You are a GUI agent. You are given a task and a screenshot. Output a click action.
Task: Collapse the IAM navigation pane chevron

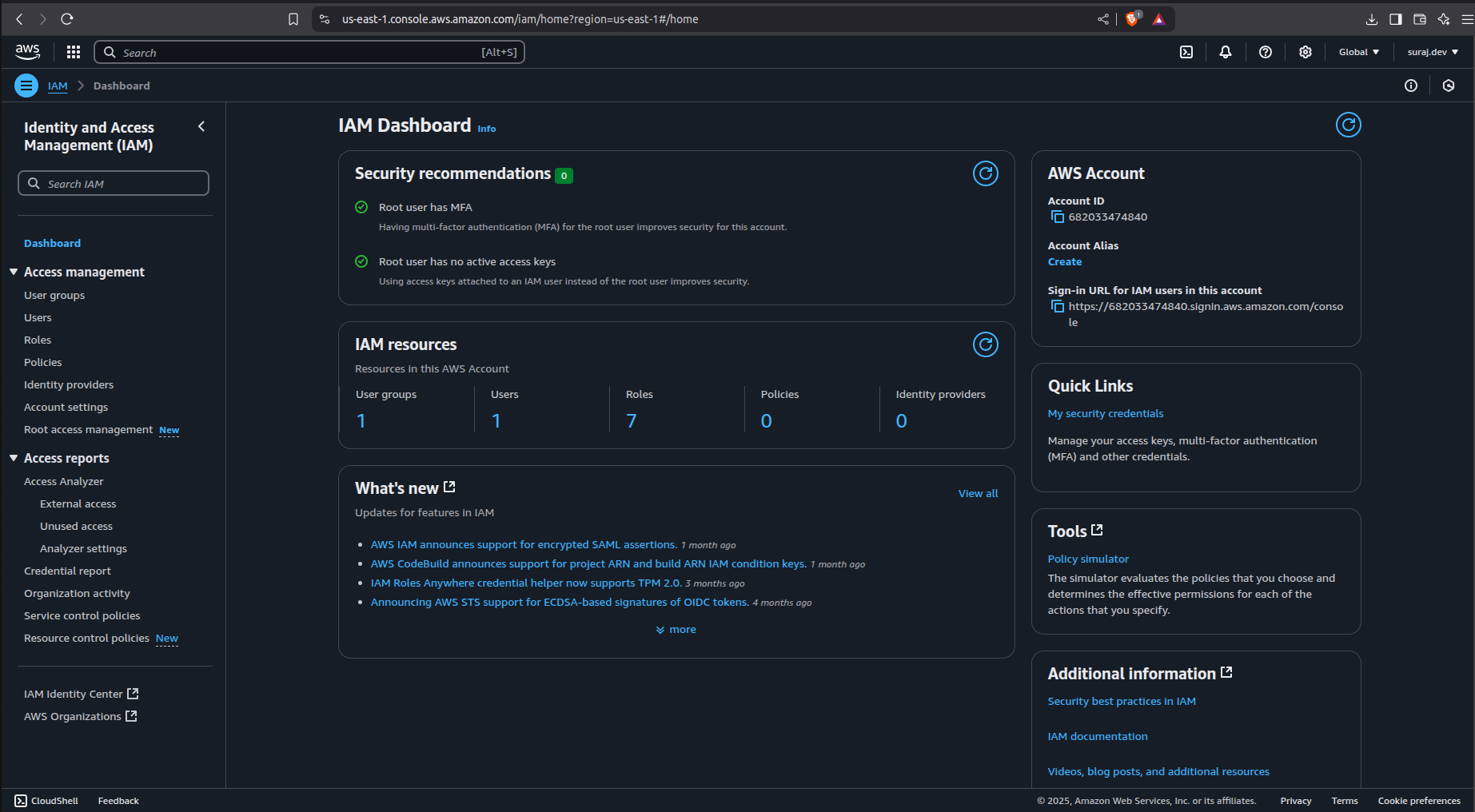pyautogui.click(x=201, y=126)
